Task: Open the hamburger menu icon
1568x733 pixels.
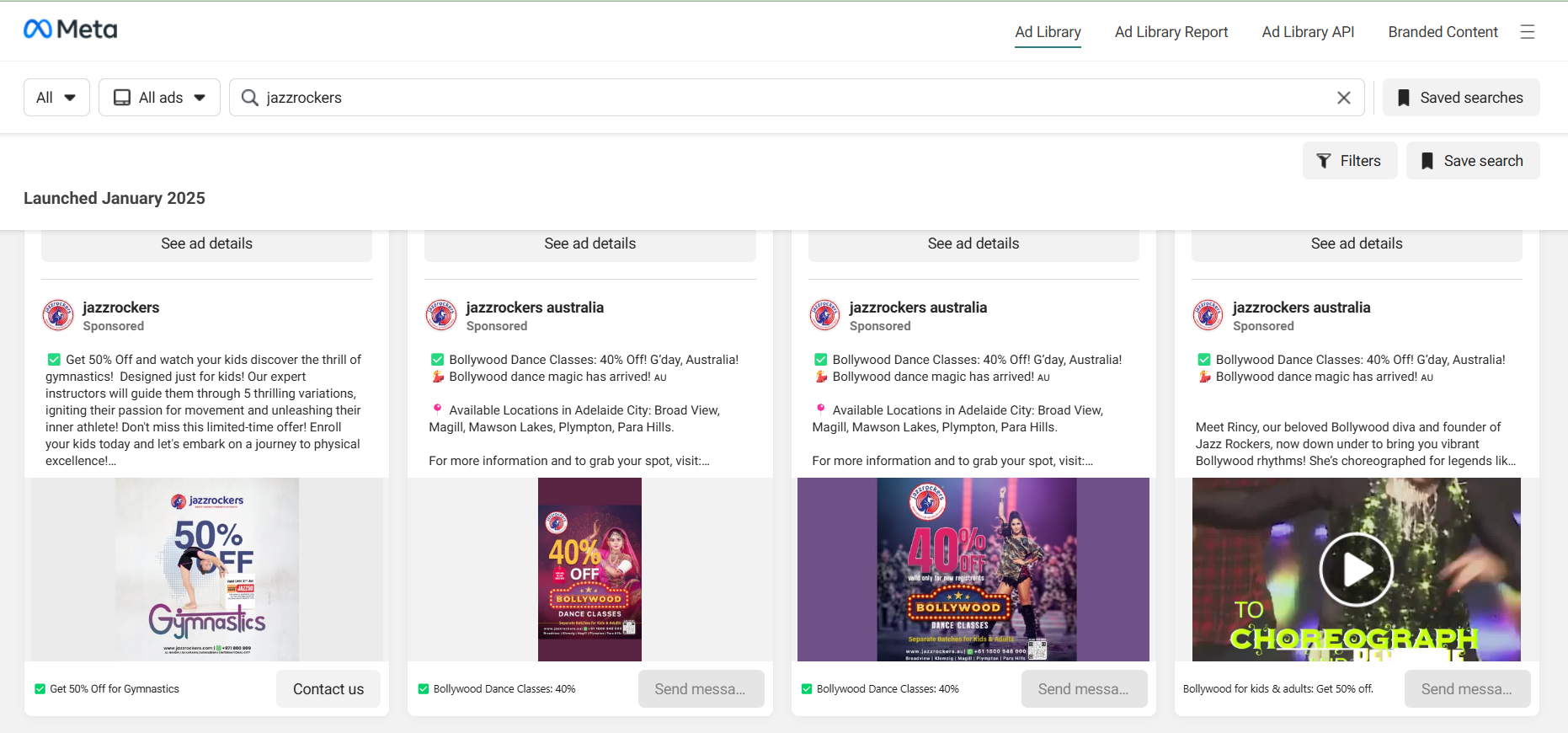Action: point(1527,32)
